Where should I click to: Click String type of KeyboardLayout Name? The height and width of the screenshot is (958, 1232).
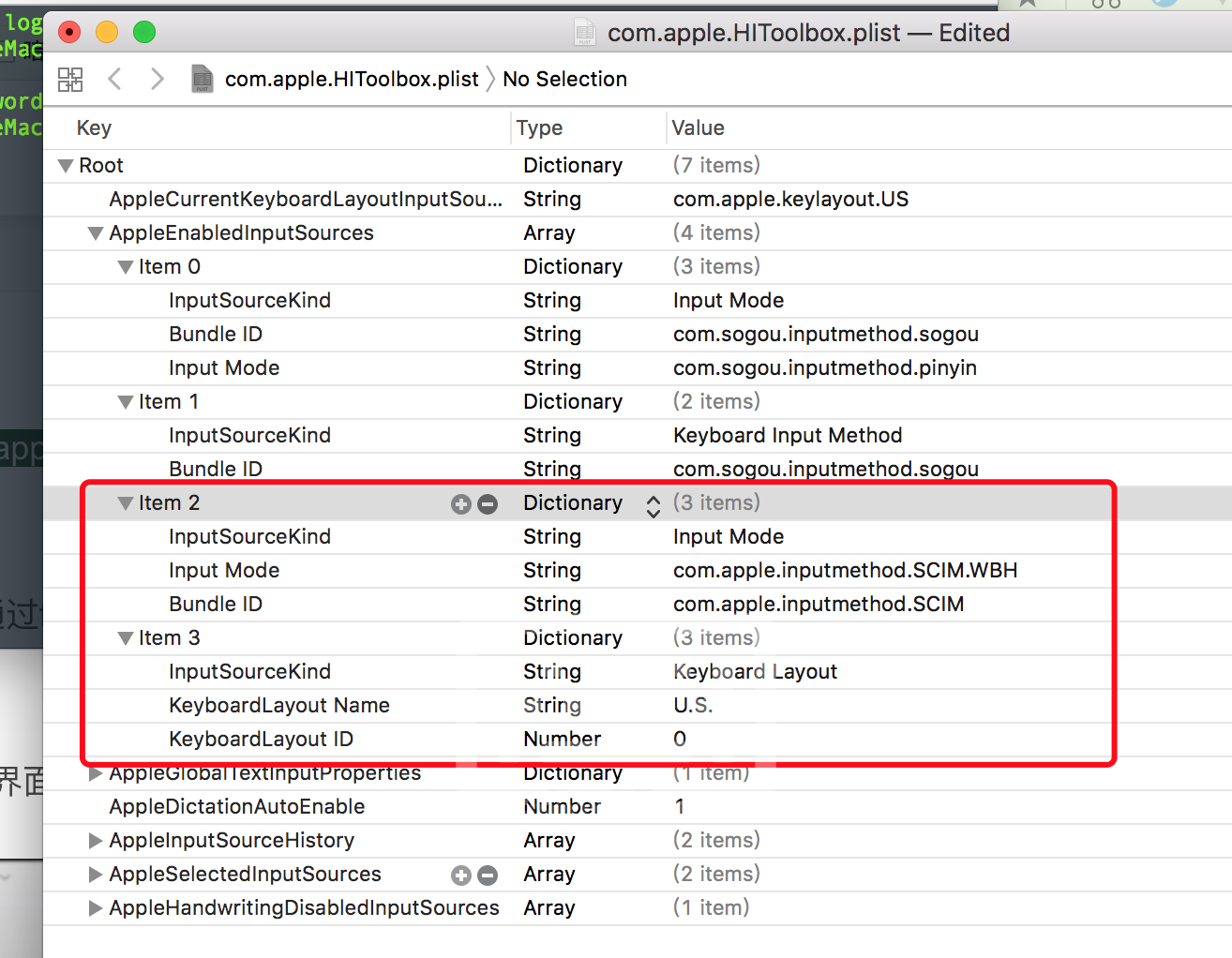coord(552,705)
